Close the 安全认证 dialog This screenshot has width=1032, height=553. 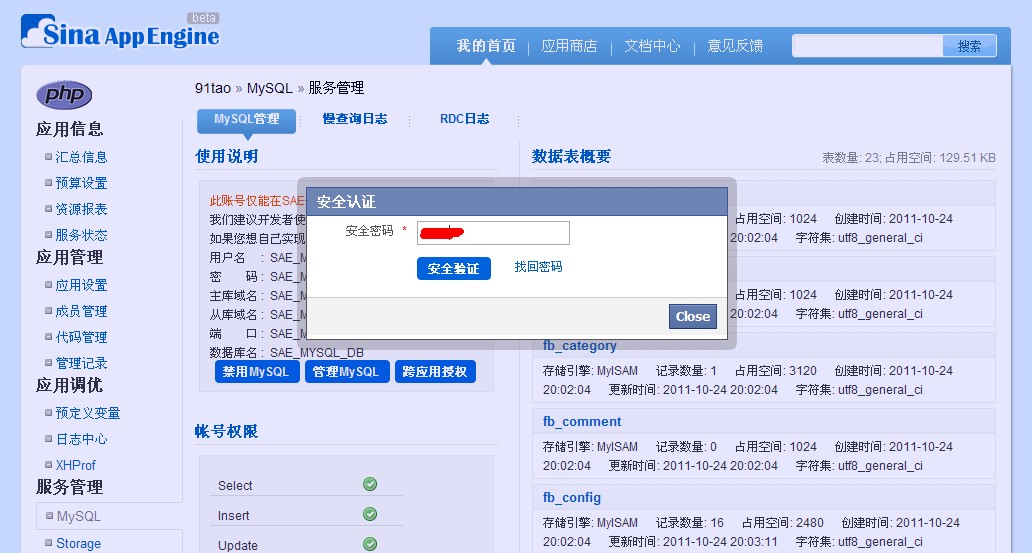pos(692,317)
